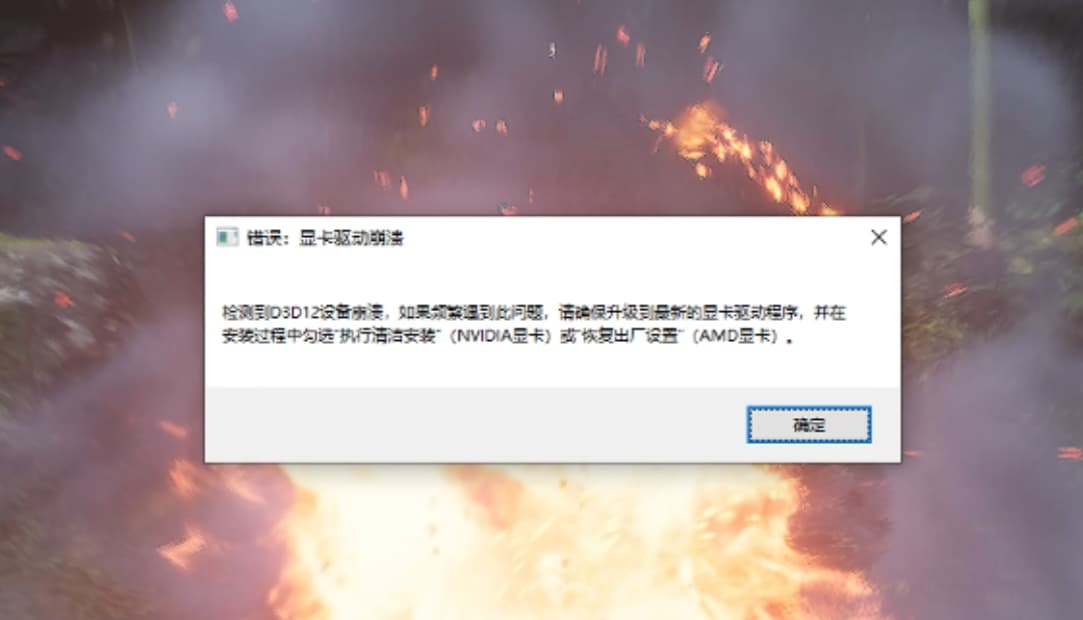Screen dimensions: 1083x620
Task: Click the blank white area under the message
Action: tap(553, 366)
